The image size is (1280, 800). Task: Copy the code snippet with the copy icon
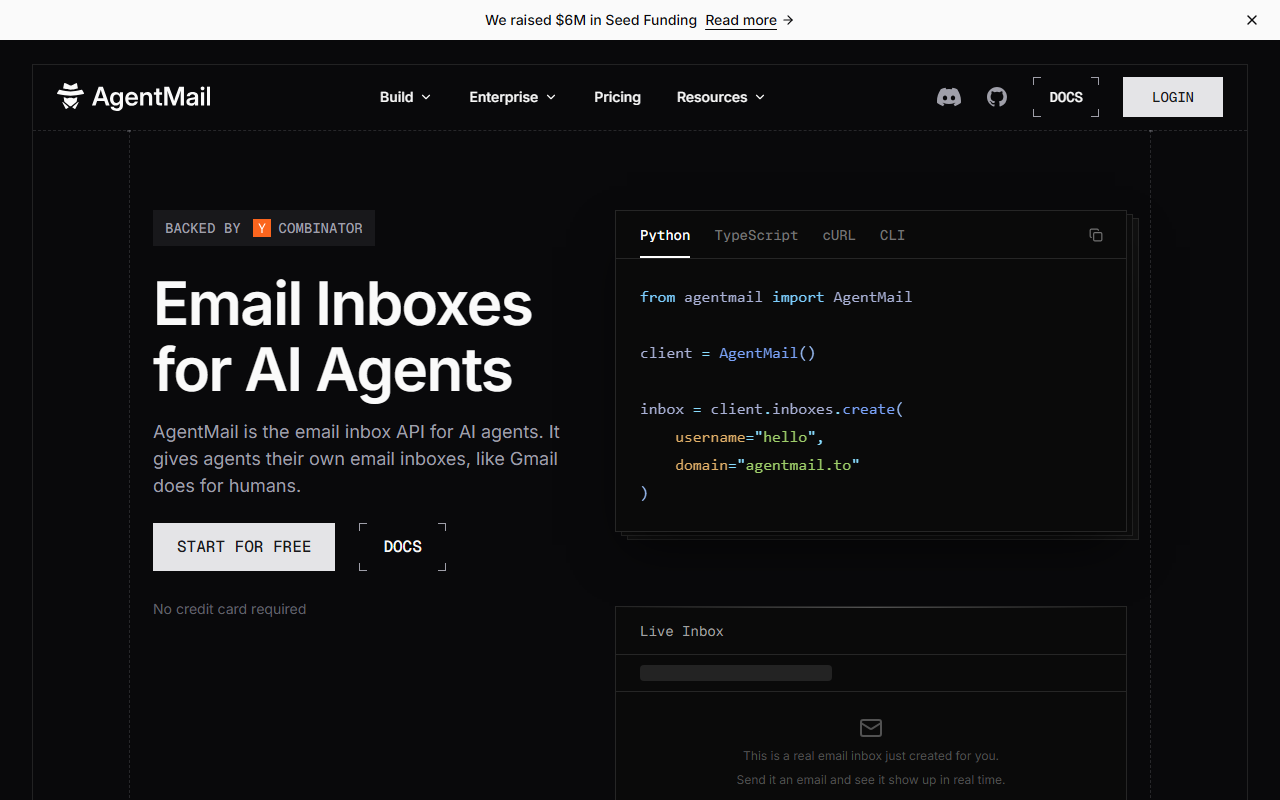tap(1096, 235)
